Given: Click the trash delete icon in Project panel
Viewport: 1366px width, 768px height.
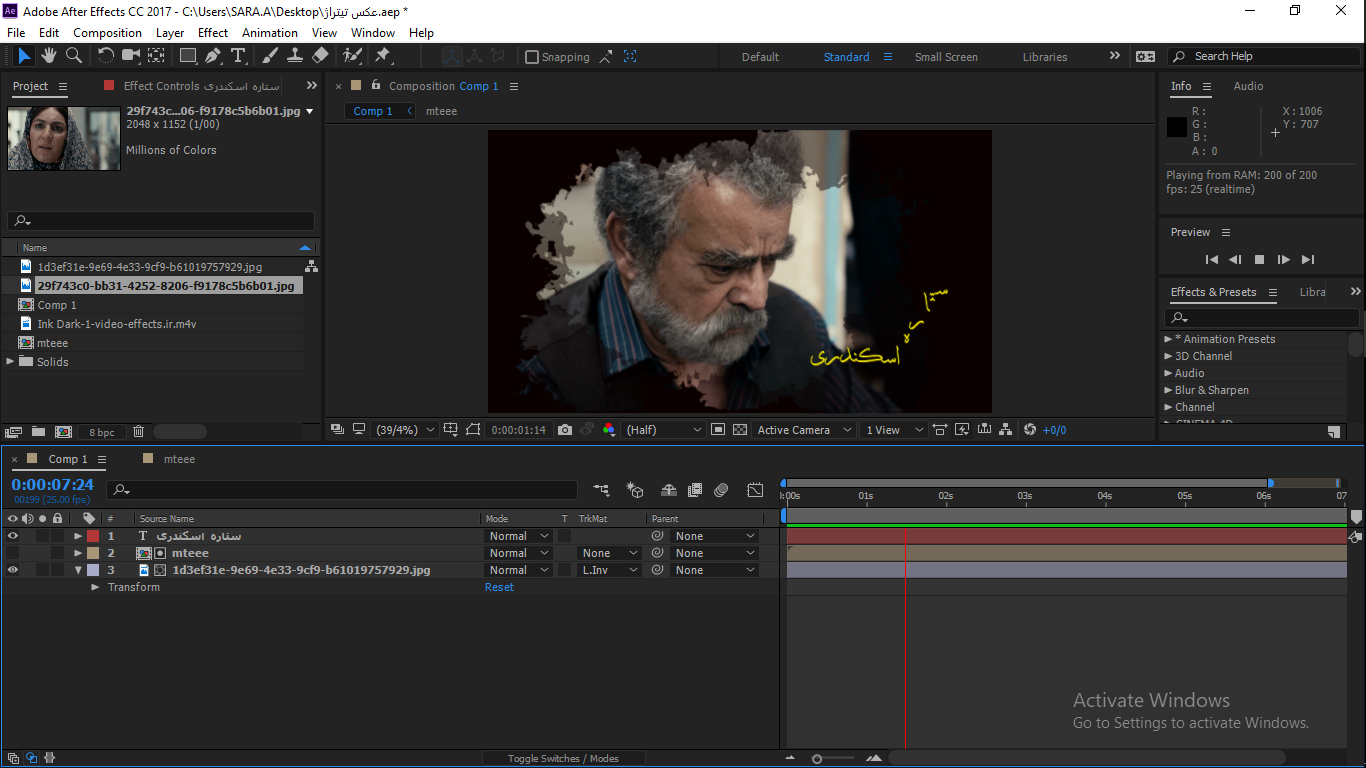Looking at the screenshot, I should [139, 432].
